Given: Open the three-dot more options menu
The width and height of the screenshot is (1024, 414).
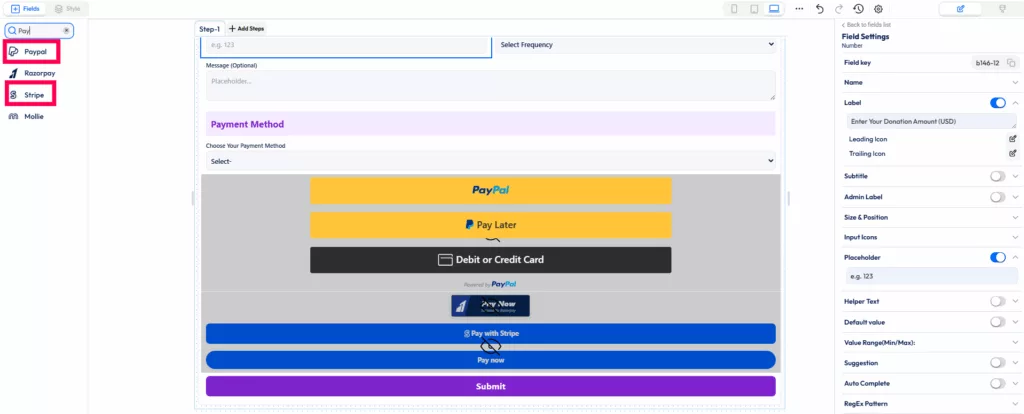Looking at the screenshot, I should pyautogui.click(x=799, y=9).
